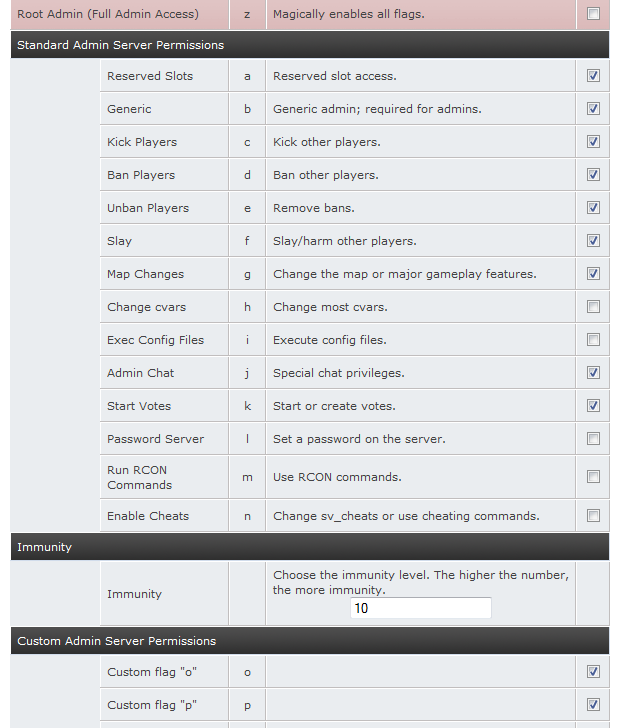Toggle off the Ban Players permission
Screen dimensions: 625x728
point(593,175)
